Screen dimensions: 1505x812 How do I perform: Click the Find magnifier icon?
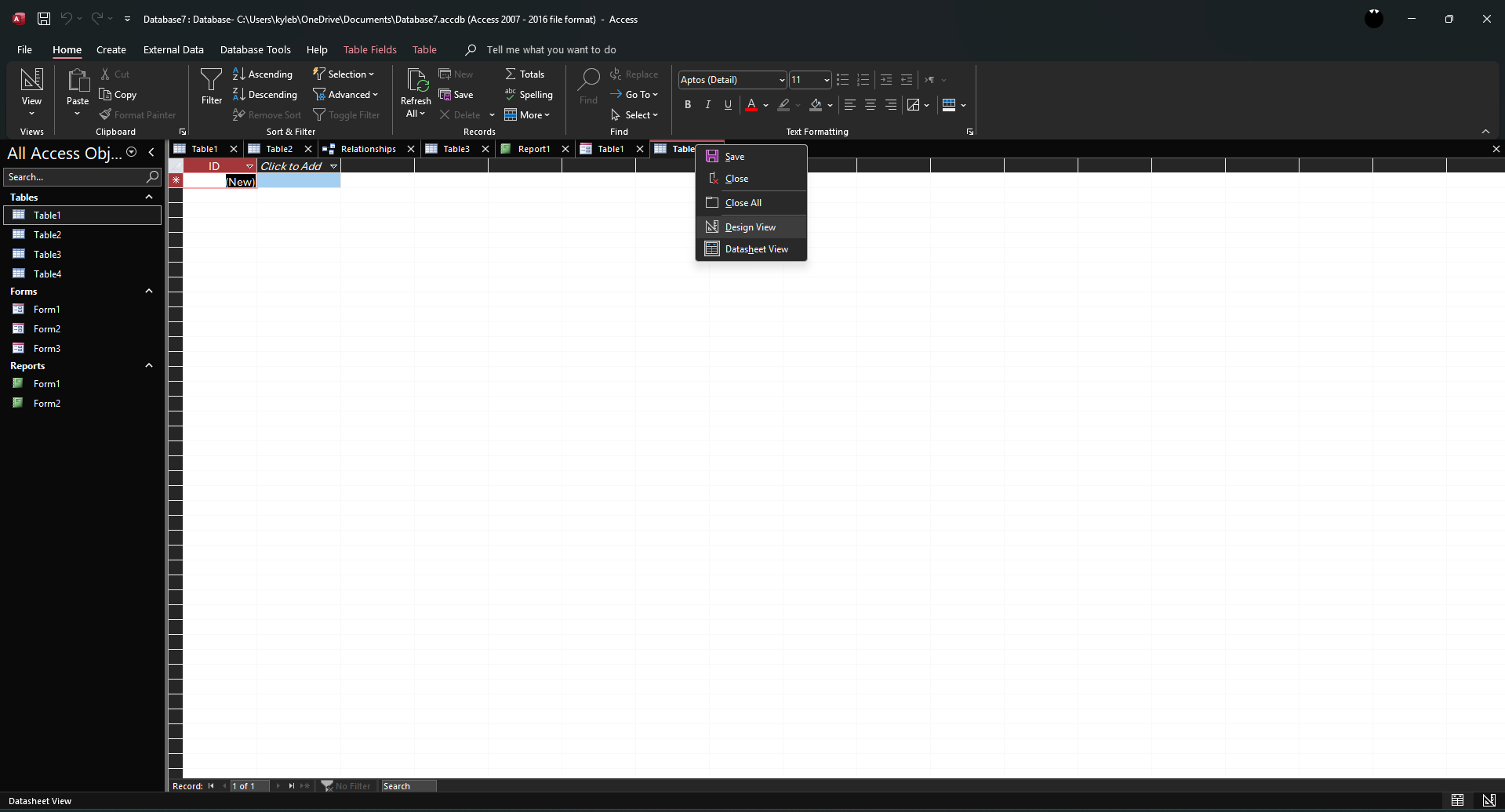tap(589, 79)
